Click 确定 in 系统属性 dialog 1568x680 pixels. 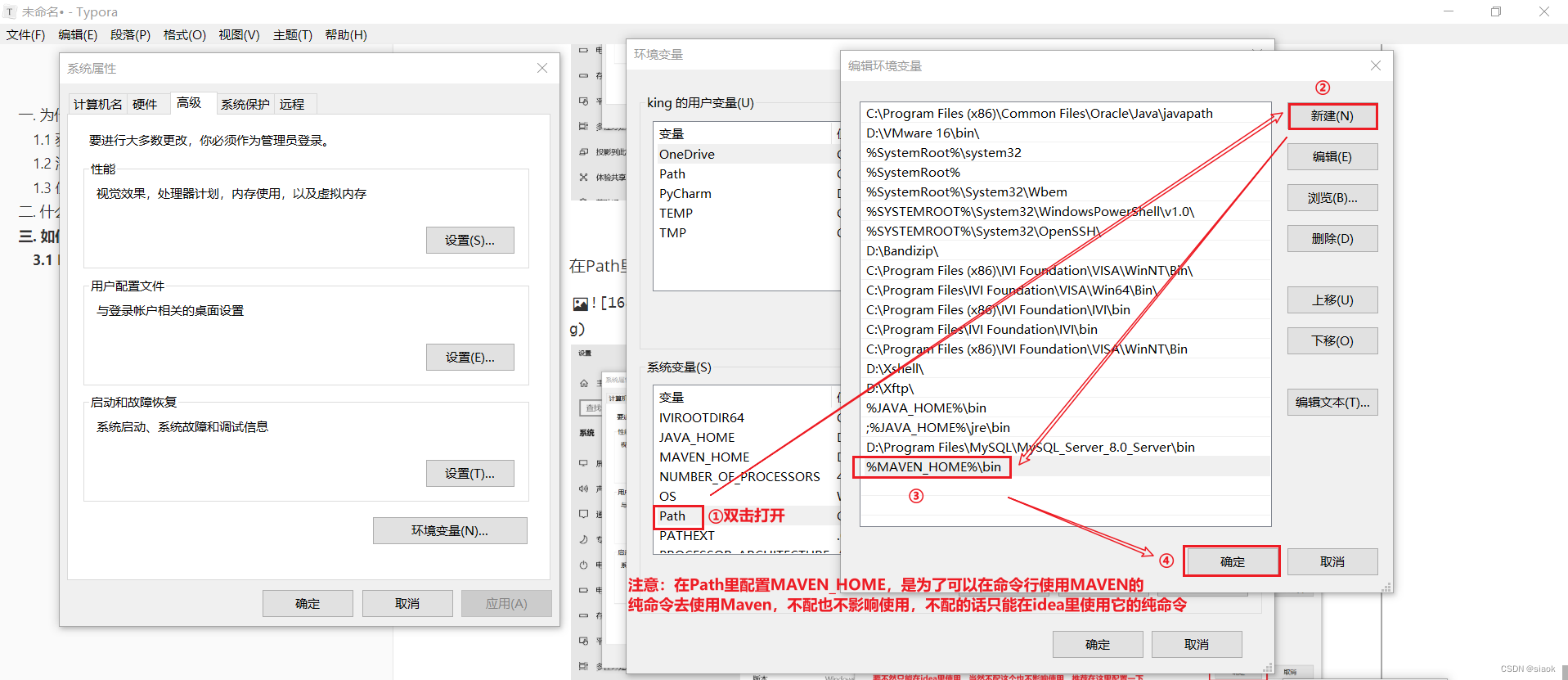308,604
